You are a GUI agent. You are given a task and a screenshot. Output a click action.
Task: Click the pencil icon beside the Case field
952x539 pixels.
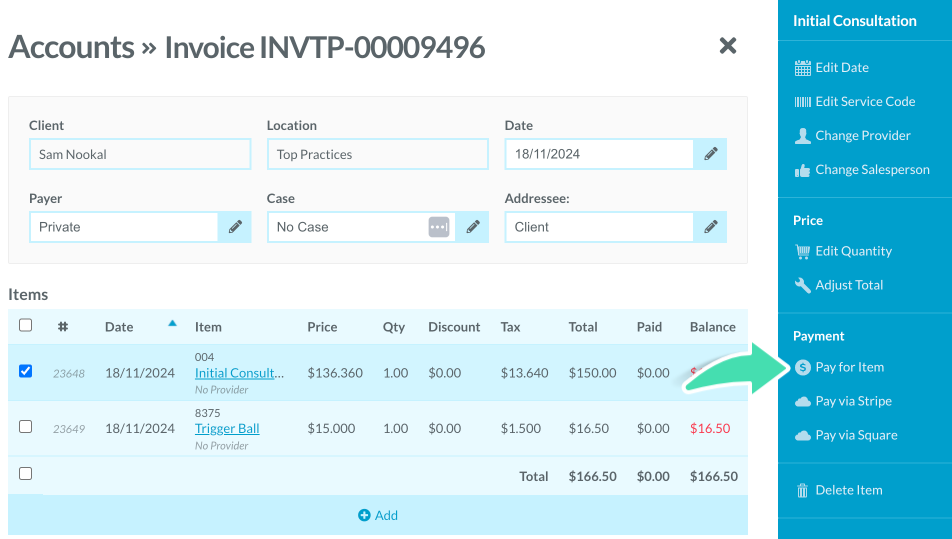coord(473,227)
